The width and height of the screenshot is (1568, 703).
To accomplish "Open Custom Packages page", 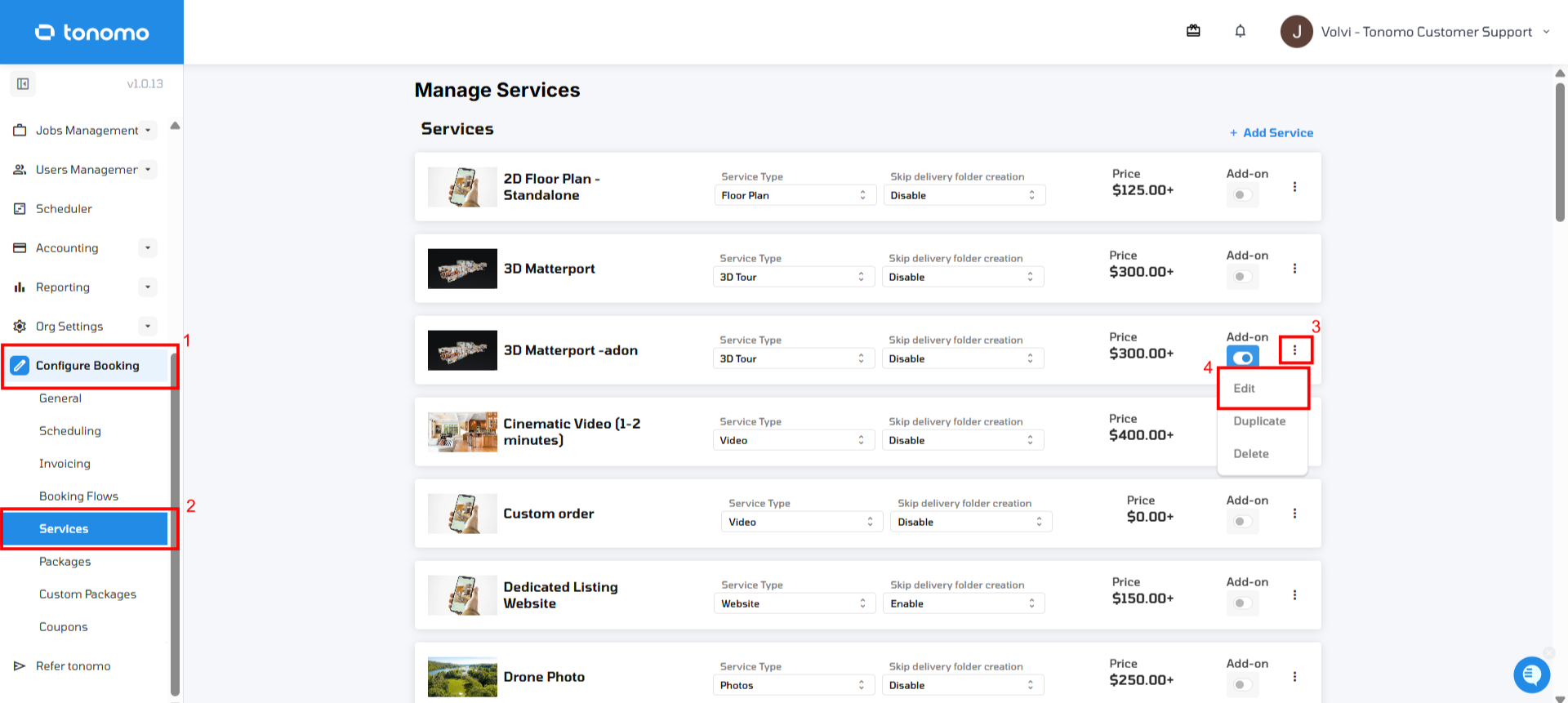I will [87, 594].
